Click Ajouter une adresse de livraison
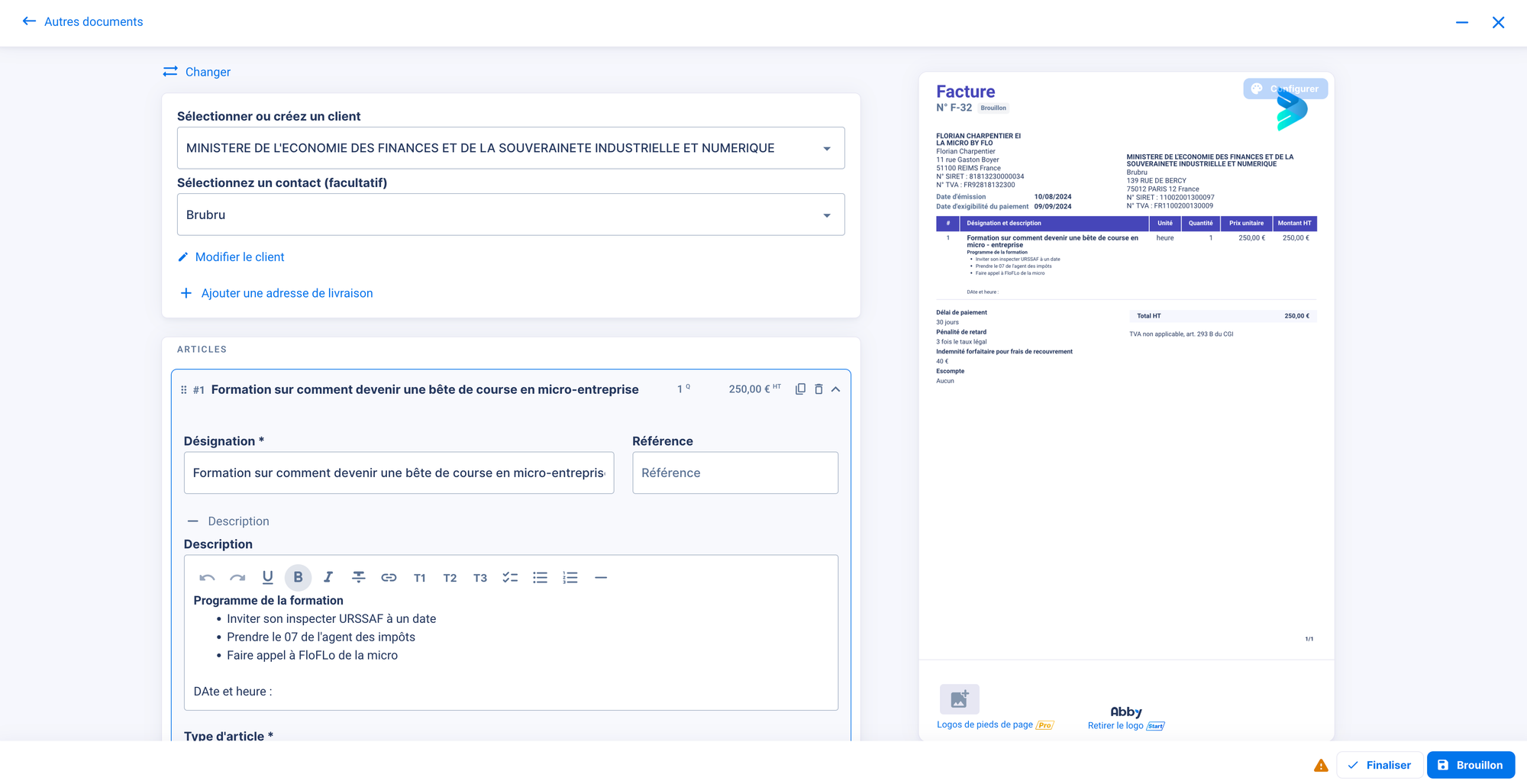The width and height of the screenshot is (1527, 784). pyautogui.click(x=276, y=293)
